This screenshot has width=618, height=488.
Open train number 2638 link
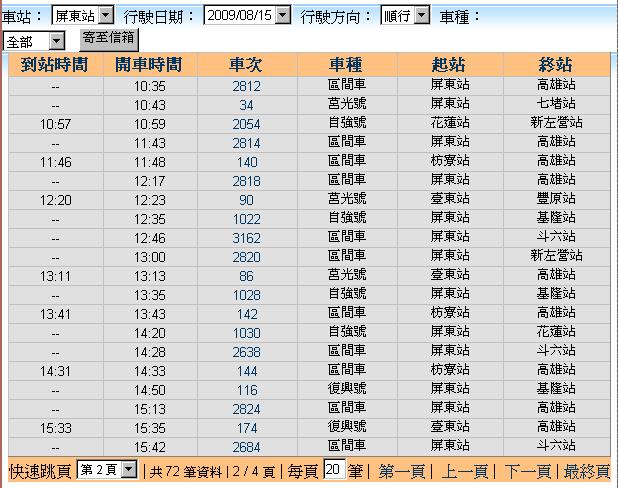point(246,352)
